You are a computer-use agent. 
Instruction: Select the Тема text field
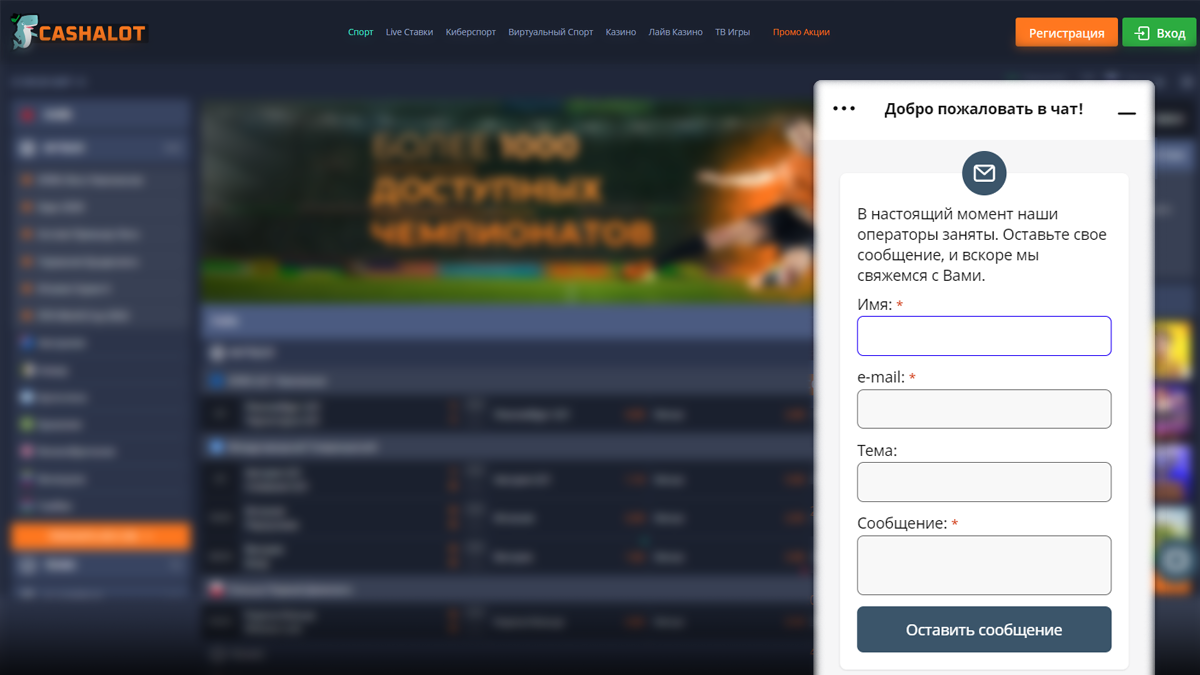(x=984, y=482)
